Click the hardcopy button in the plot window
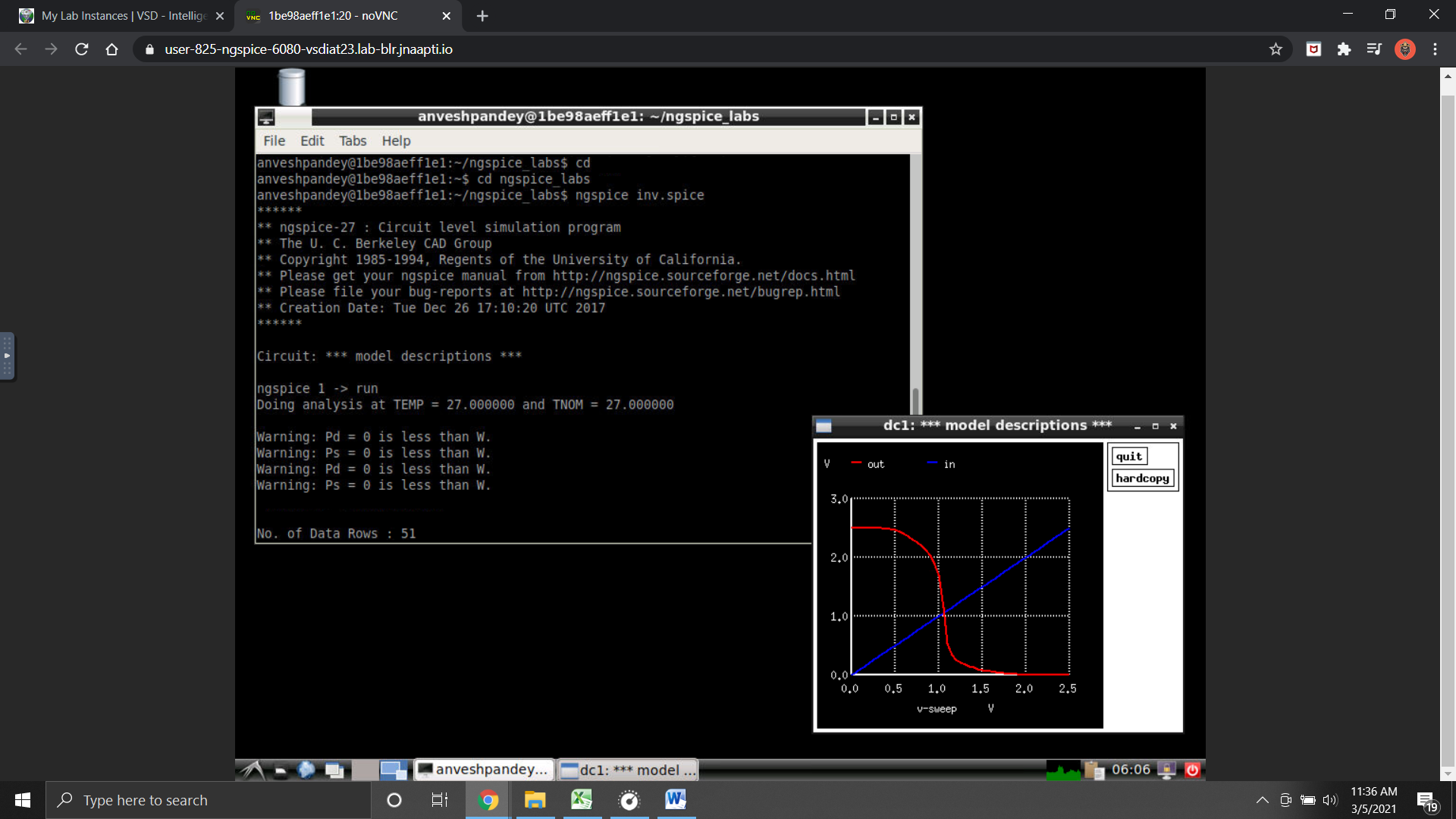1456x819 pixels. (1142, 479)
